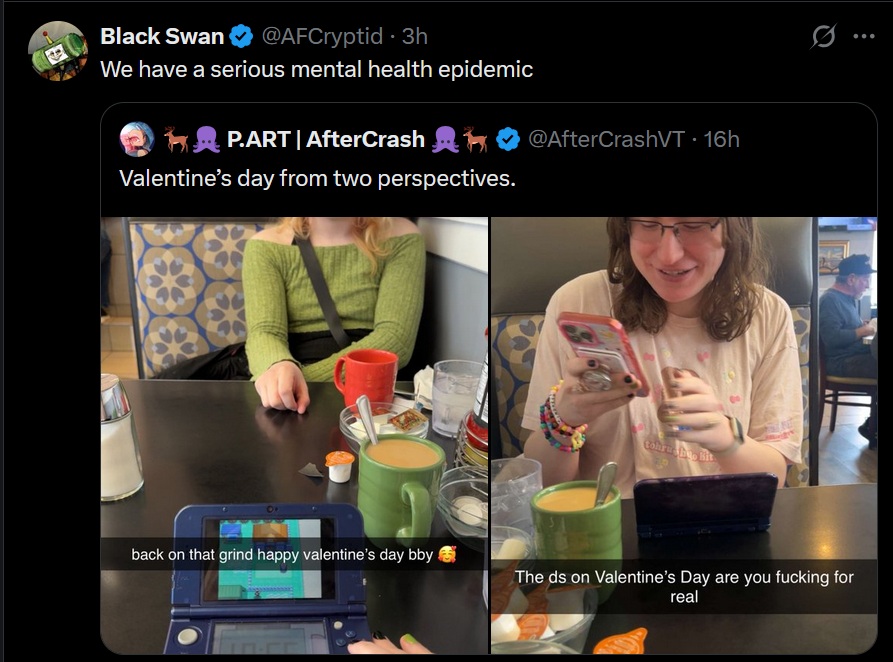This screenshot has height=662, width=893.
Task: Click the 'Valentine's day from two perspectives' text
Action: [x=317, y=178]
